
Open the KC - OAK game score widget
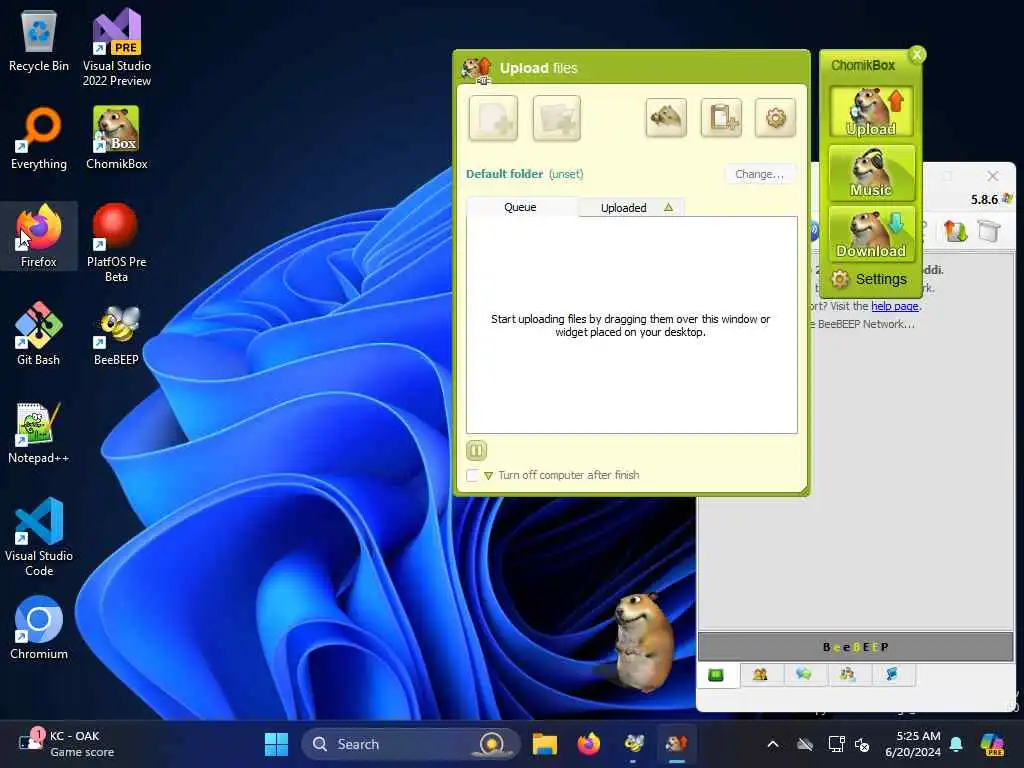tap(66, 744)
